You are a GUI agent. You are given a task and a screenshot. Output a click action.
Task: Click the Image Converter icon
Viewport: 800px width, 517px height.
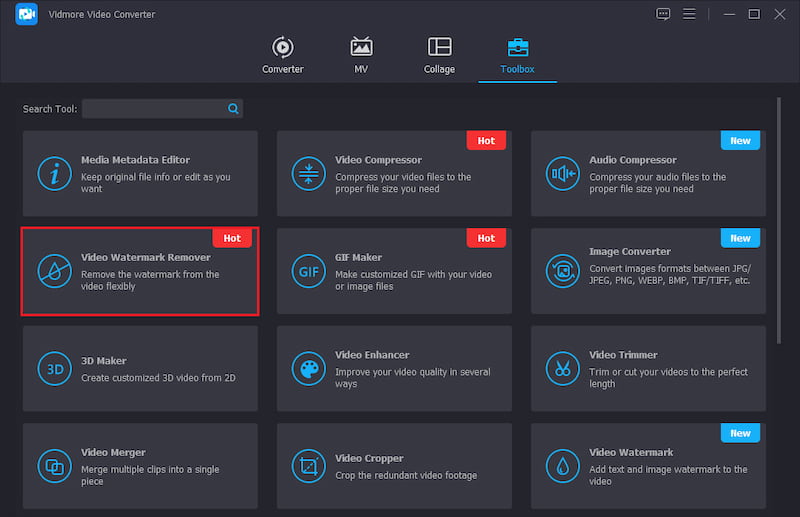[563, 271]
